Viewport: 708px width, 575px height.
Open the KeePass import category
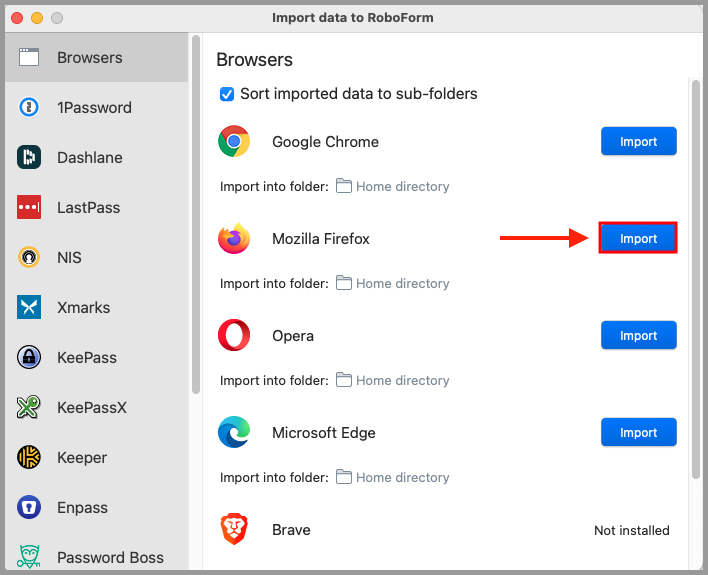click(x=97, y=357)
